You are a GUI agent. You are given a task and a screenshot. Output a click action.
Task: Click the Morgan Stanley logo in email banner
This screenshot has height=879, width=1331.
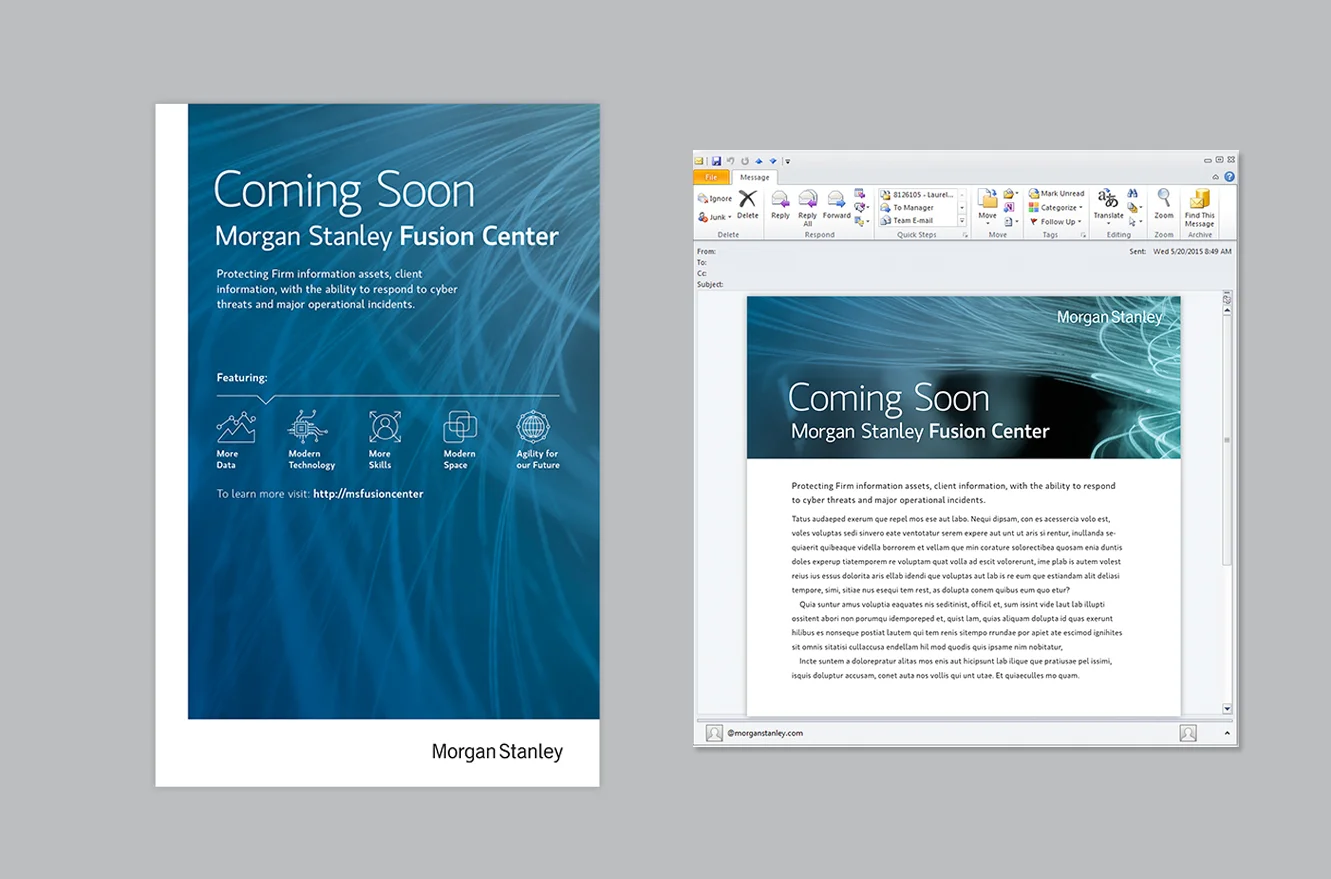[x=1110, y=317]
